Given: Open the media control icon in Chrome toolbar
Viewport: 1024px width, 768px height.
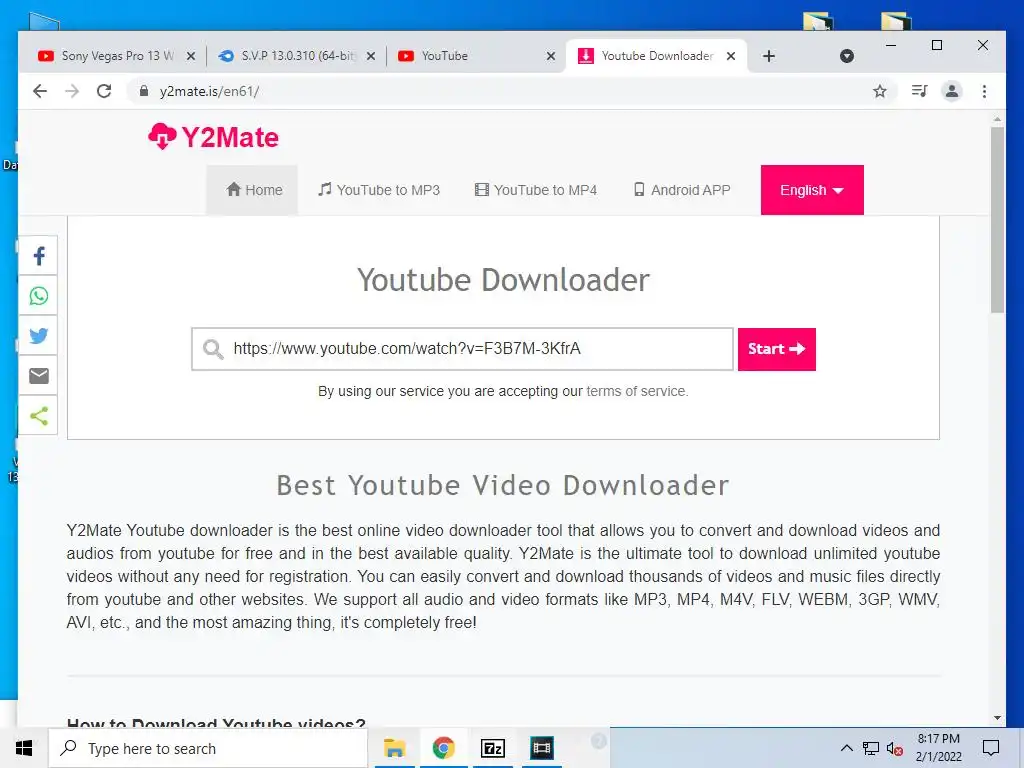Looking at the screenshot, I should (x=920, y=91).
